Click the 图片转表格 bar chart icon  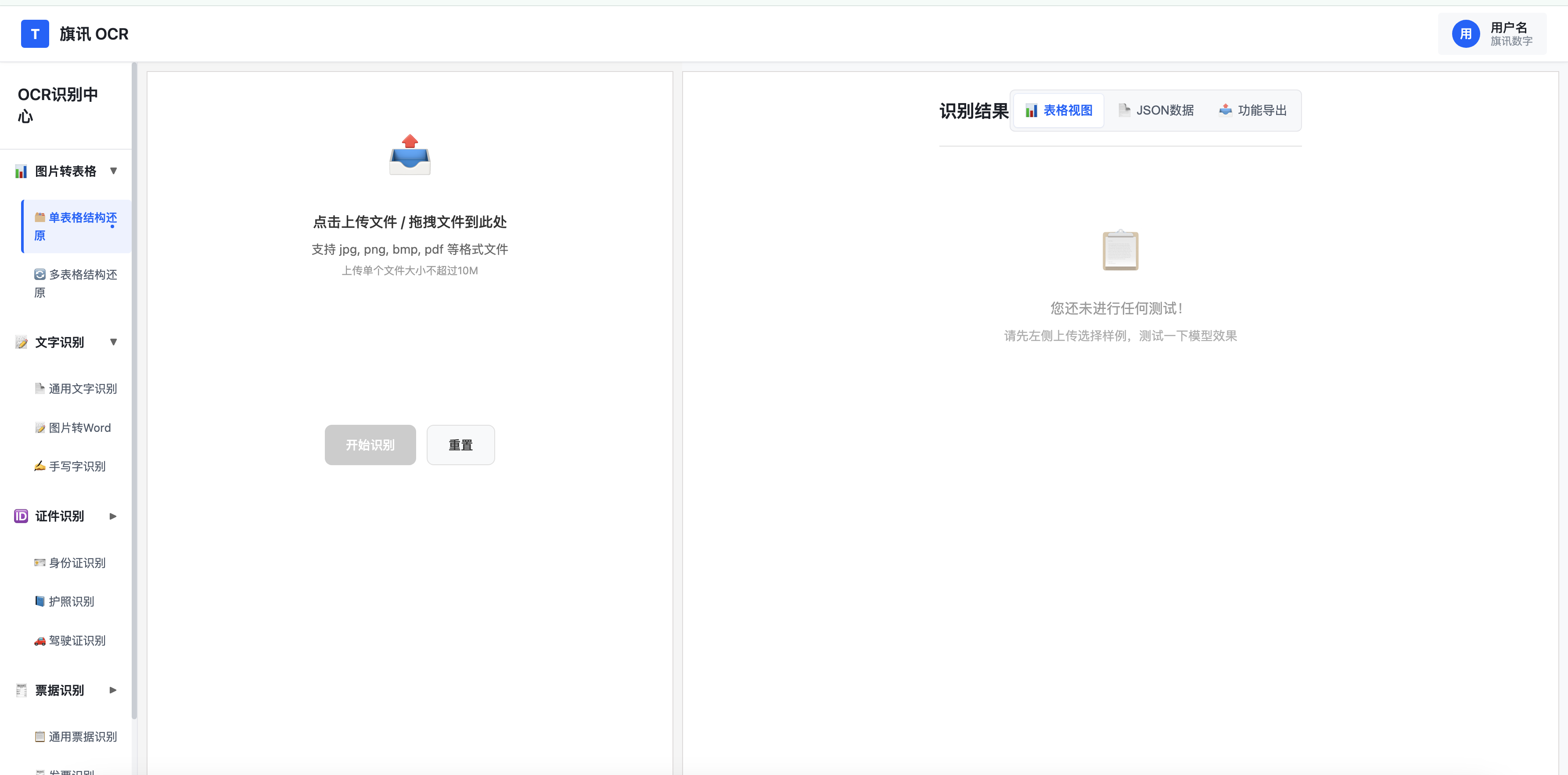22,172
